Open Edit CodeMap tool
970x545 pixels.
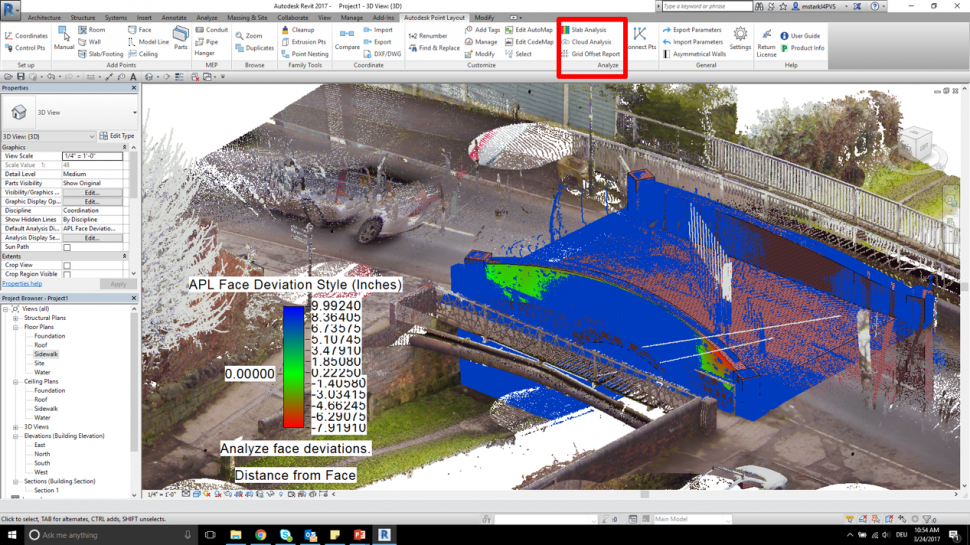pyautogui.click(x=529, y=41)
